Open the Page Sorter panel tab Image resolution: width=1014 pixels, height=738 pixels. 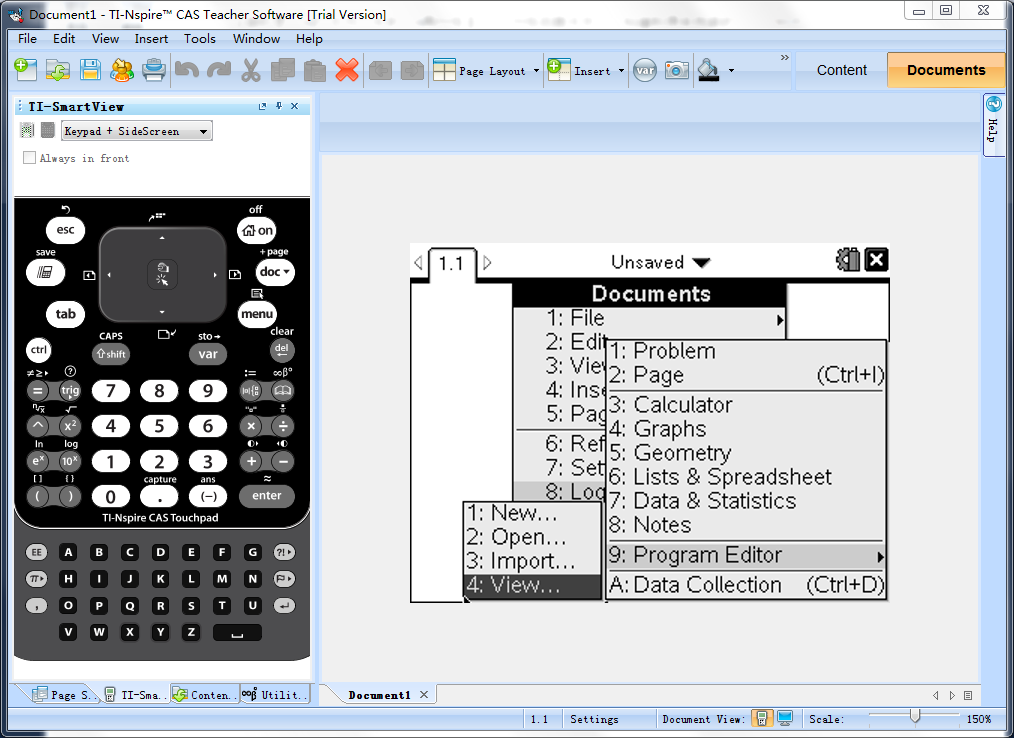coord(65,695)
